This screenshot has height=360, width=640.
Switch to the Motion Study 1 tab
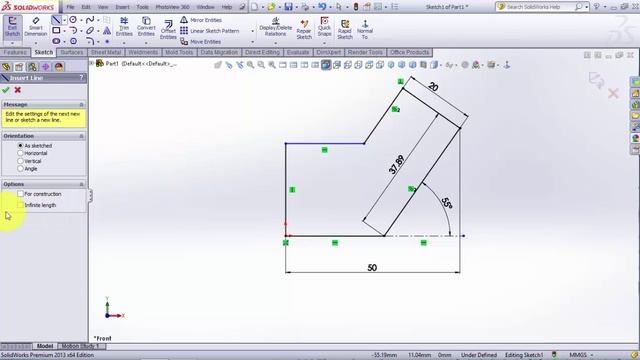(80, 346)
